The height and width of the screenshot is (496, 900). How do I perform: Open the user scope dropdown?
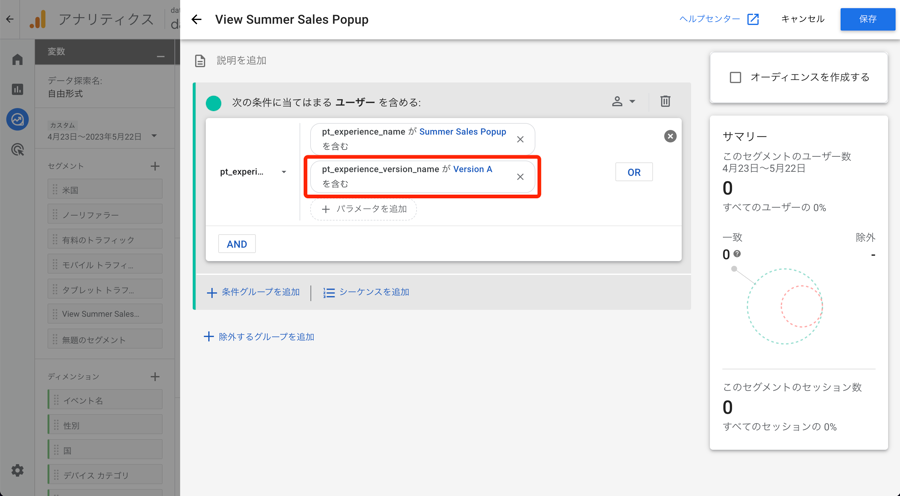[623, 101]
